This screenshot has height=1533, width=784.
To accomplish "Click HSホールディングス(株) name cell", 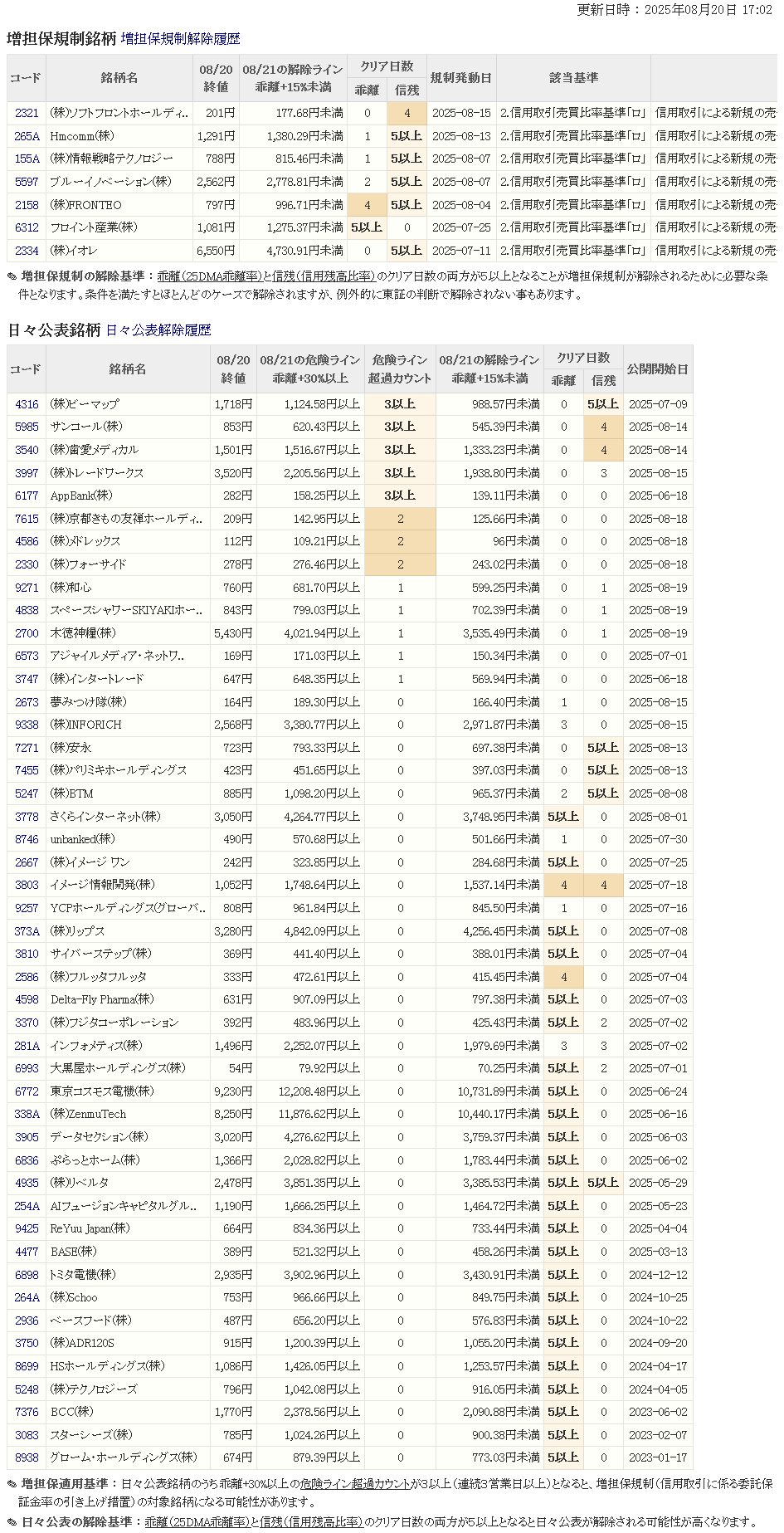I will [x=127, y=1366].
